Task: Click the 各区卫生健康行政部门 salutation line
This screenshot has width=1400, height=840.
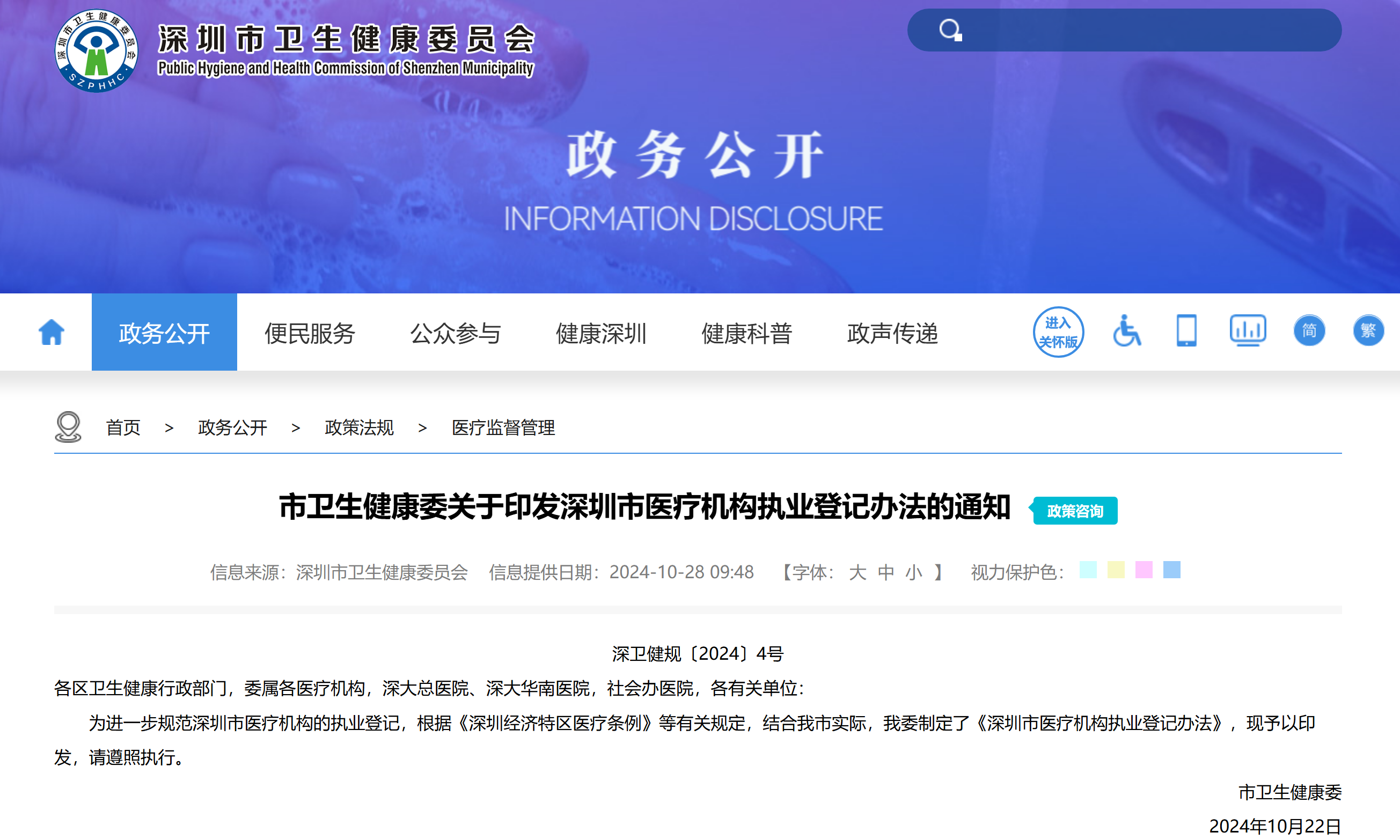Action: [429, 688]
